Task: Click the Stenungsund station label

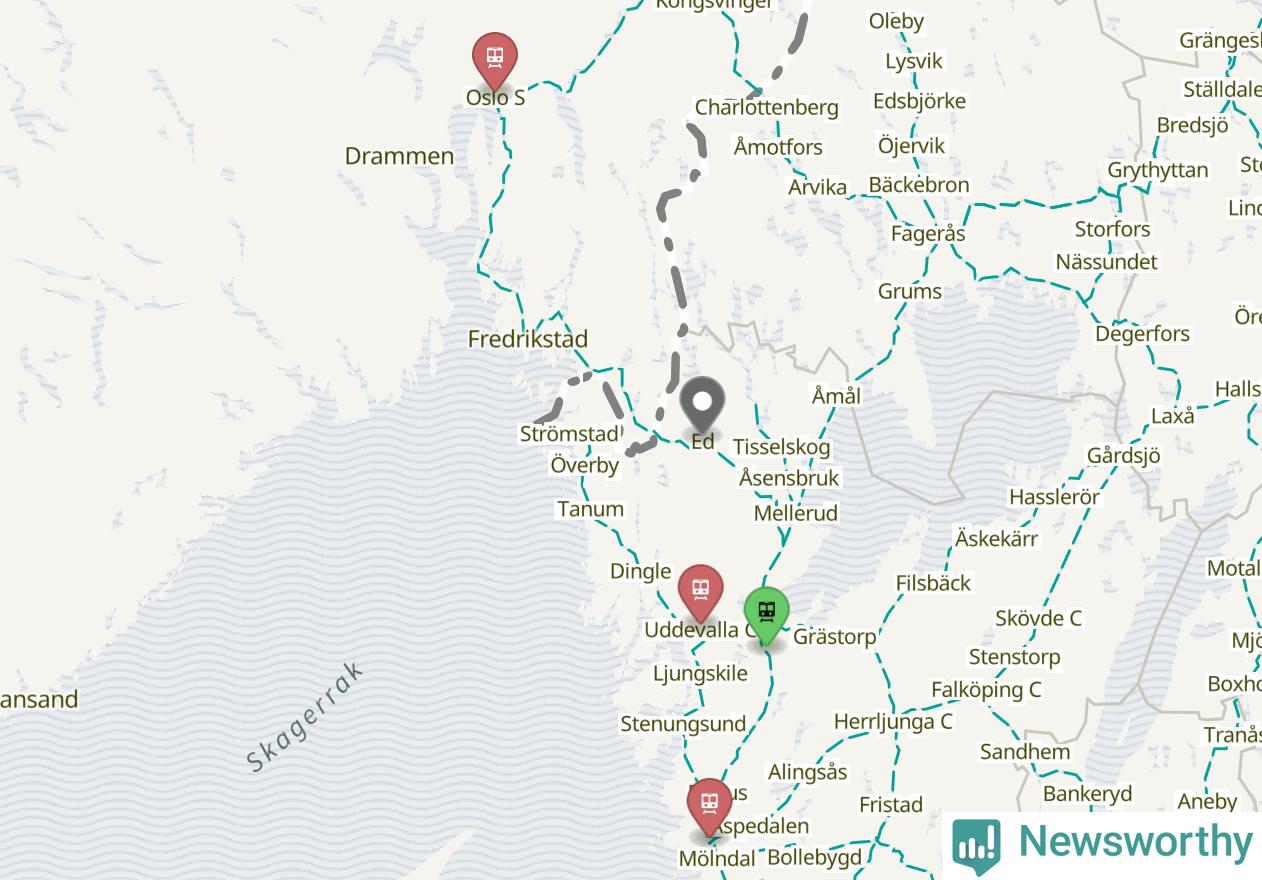Action: pyautogui.click(x=683, y=724)
